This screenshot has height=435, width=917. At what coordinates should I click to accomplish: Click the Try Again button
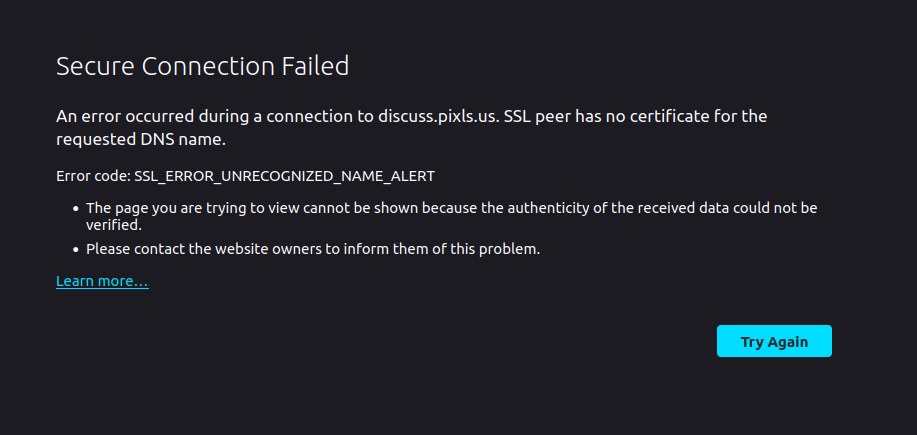774,341
